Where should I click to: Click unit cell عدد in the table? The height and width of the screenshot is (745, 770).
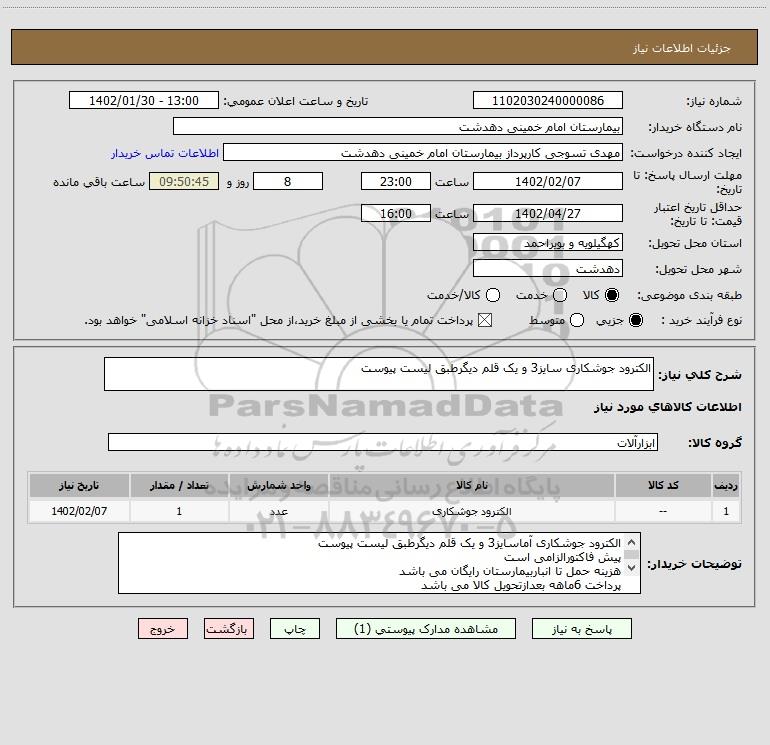coord(278,511)
